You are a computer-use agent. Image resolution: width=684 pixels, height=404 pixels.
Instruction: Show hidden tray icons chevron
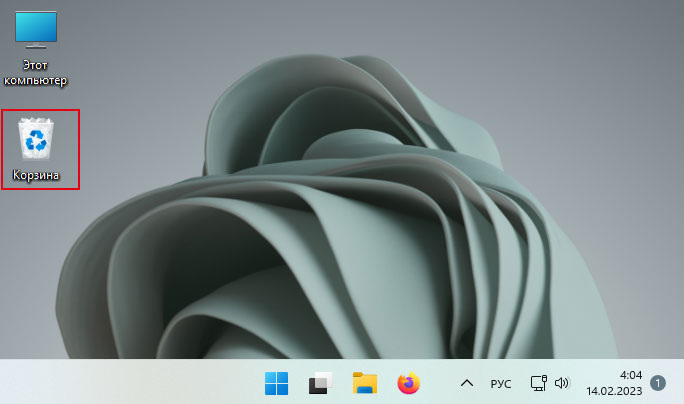467,383
